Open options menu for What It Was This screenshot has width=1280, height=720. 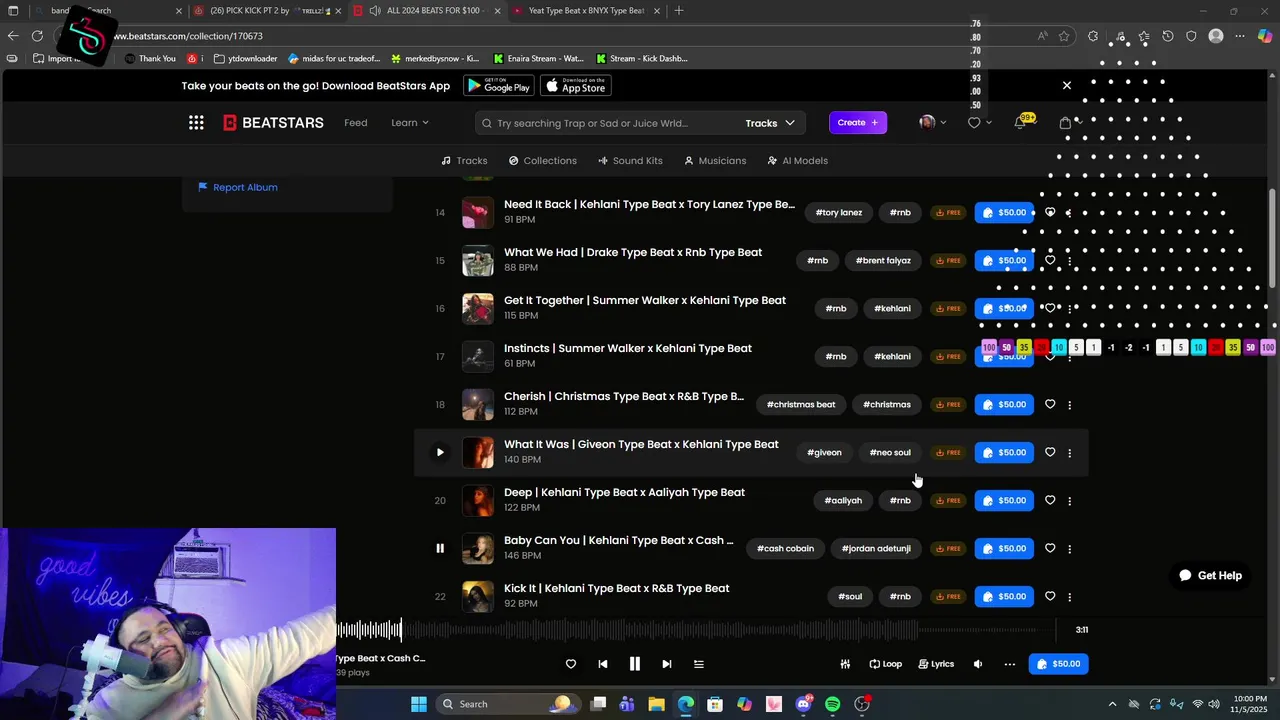click(x=1070, y=453)
